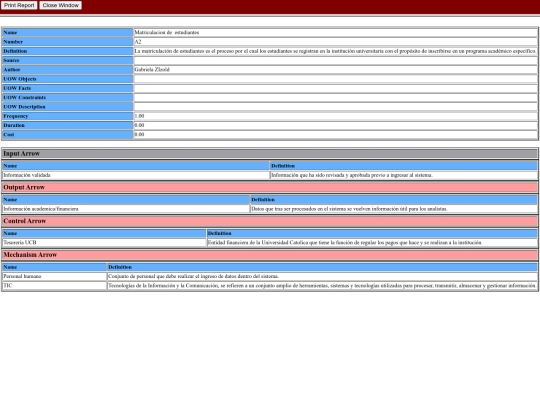Select the 'Tesorería UCB' control name
This screenshot has height=405, width=540.
[20, 242]
